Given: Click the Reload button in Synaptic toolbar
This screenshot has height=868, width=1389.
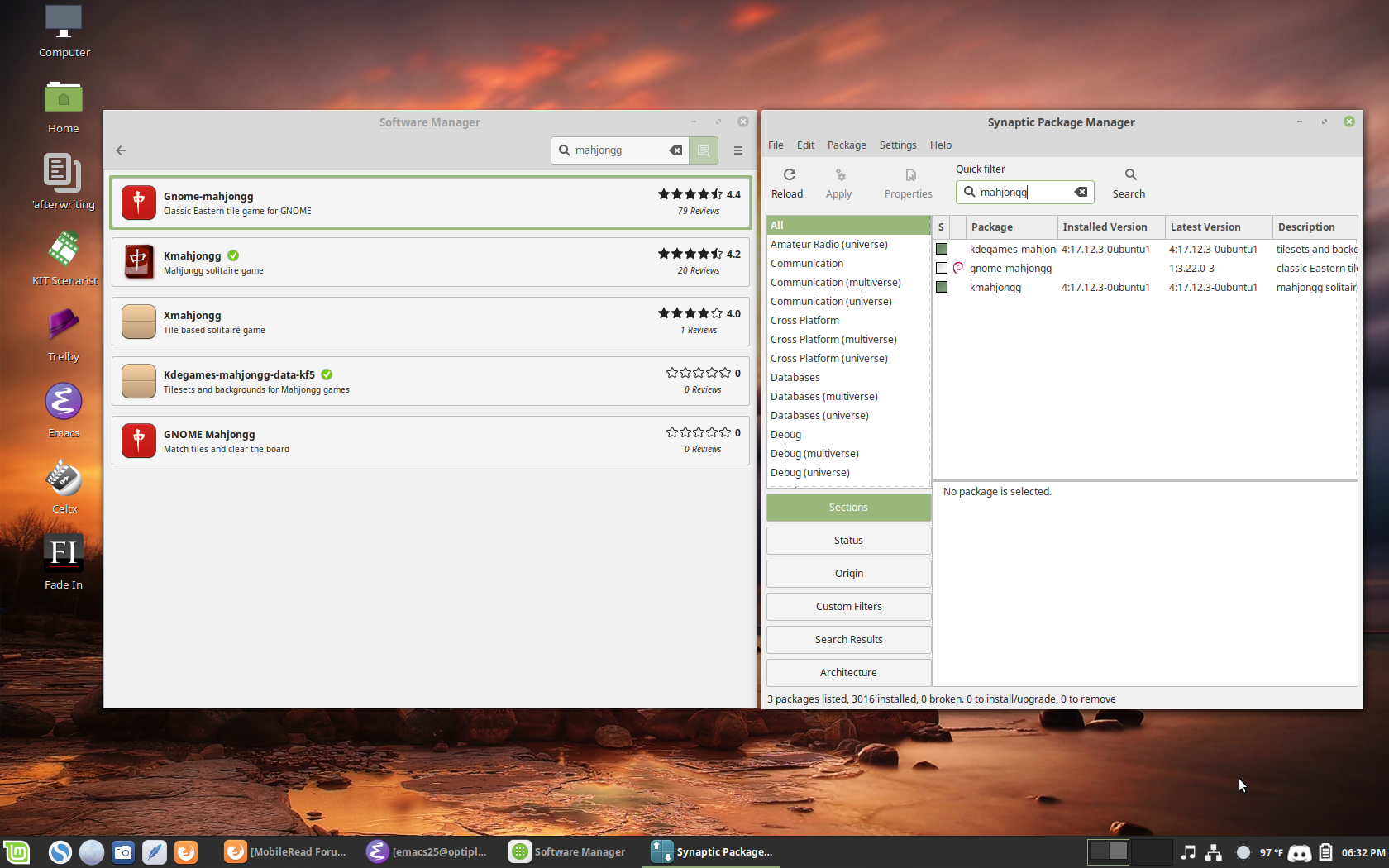Looking at the screenshot, I should pyautogui.click(x=787, y=184).
